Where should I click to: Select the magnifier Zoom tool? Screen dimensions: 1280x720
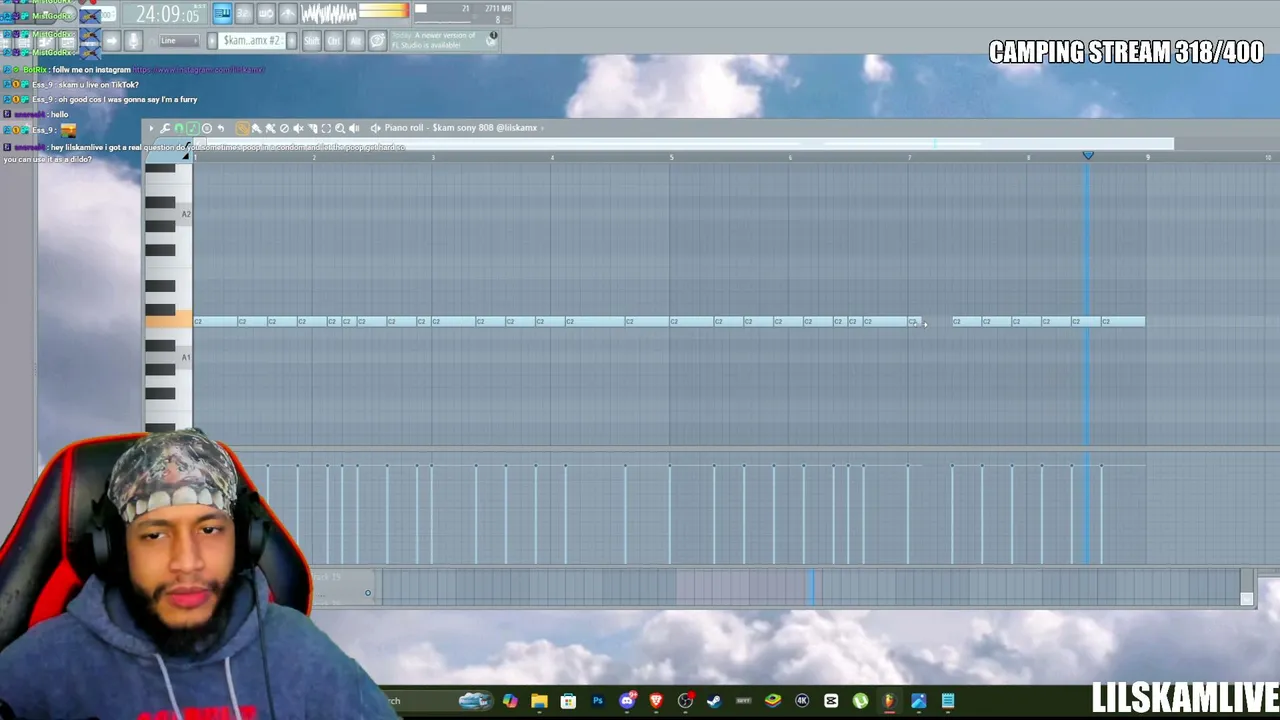pyautogui.click(x=340, y=128)
